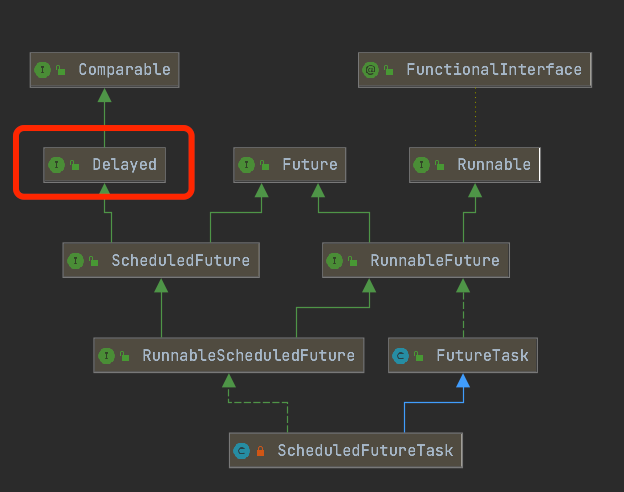Click the interface icon on ScheduledFuture node
This screenshot has height=492, width=624.
coord(75,261)
